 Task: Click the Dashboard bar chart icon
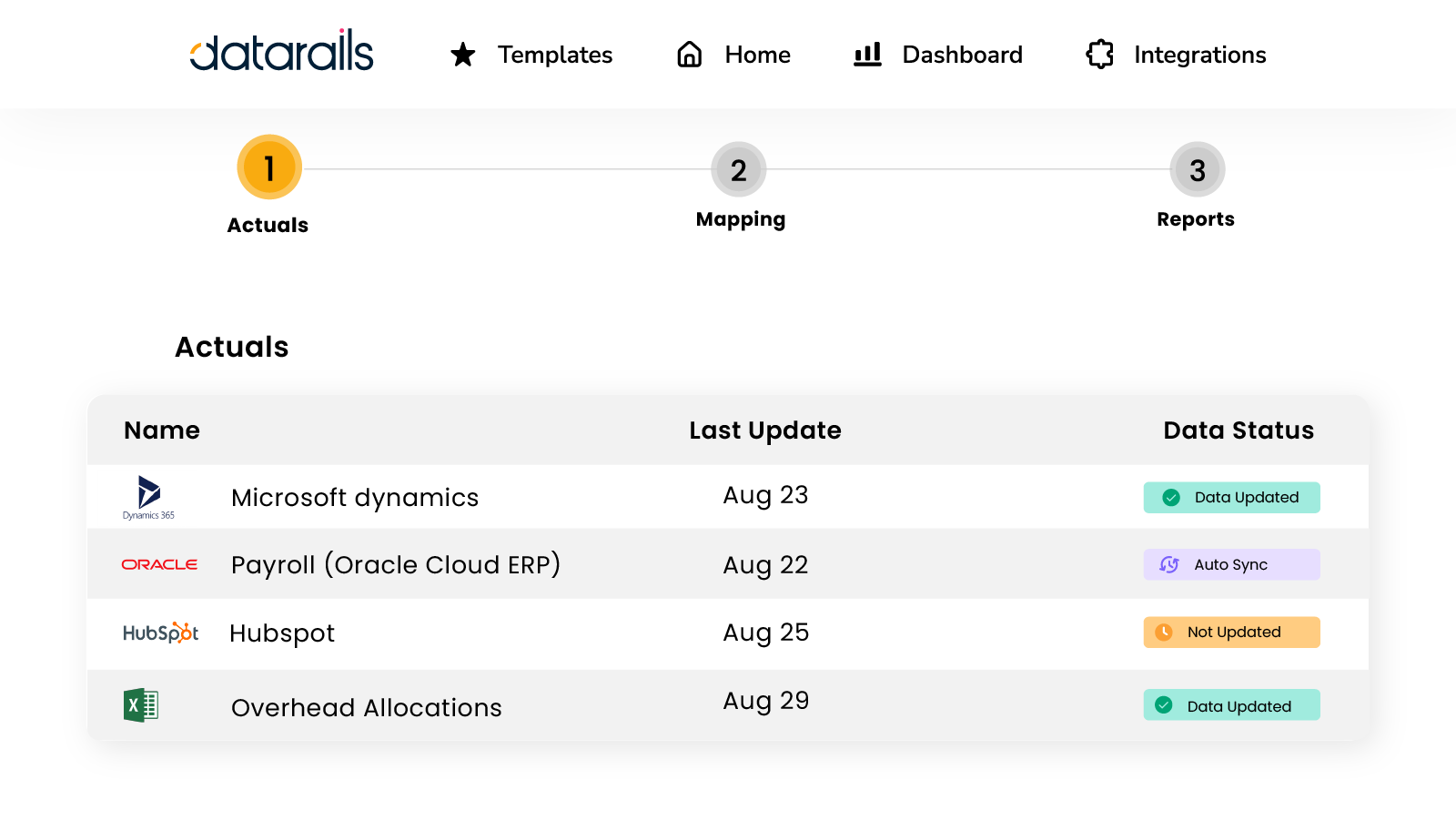coord(867,55)
